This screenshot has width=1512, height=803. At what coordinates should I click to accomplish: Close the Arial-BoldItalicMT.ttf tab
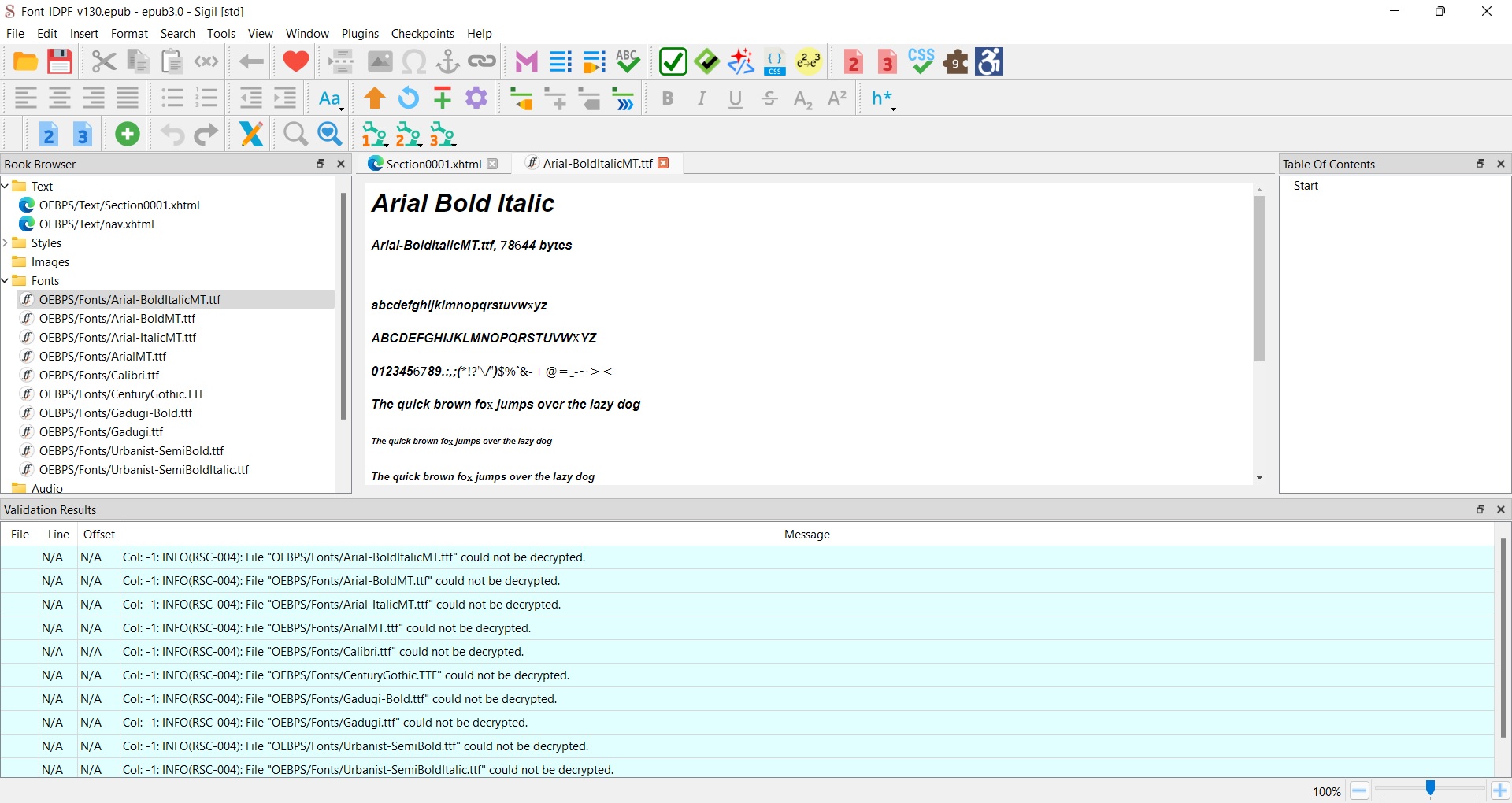click(x=664, y=163)
